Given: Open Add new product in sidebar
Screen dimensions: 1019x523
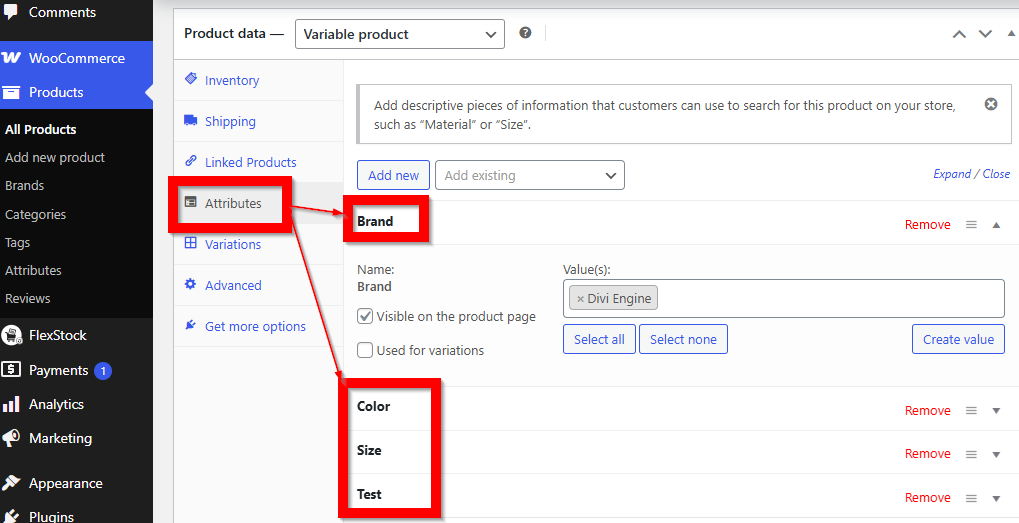Looking at the screenshot, I should [x=55, y=157].
